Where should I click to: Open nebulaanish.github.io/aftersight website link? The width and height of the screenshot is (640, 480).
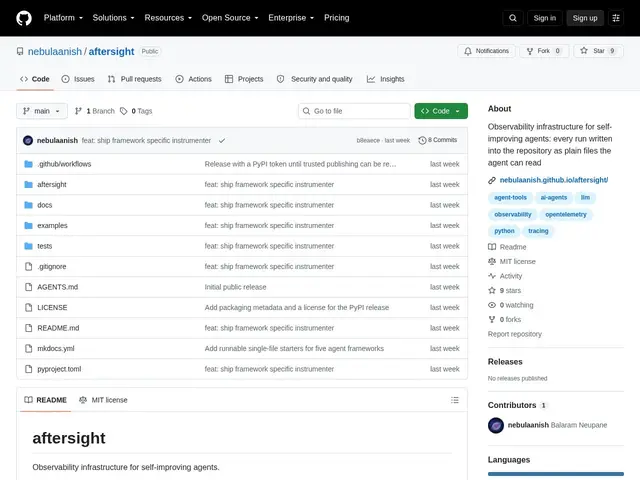pos(553,180)
